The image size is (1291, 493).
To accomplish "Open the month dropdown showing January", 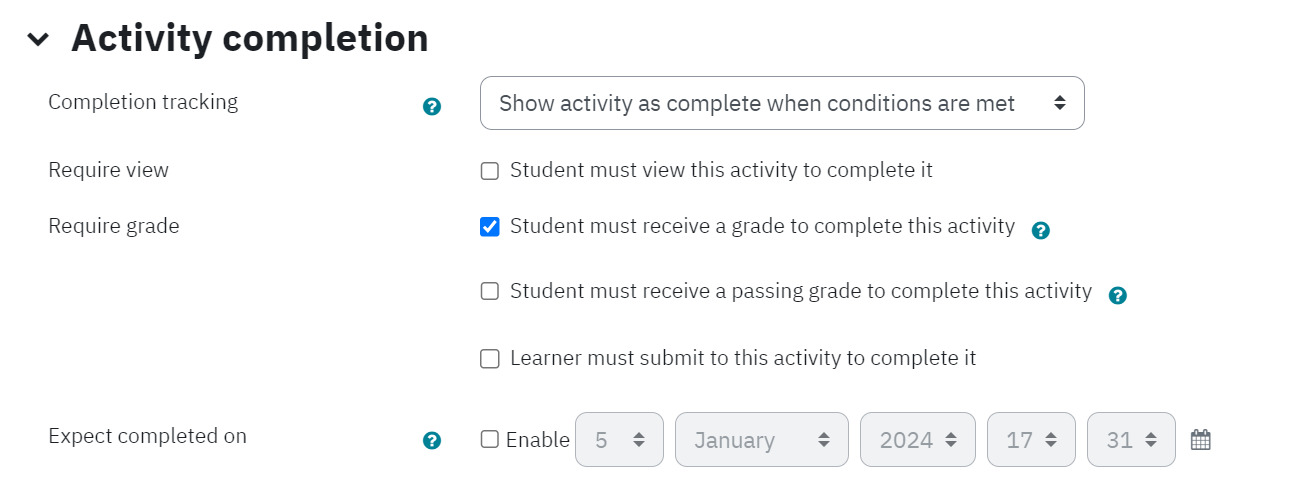I will point(762,439).
